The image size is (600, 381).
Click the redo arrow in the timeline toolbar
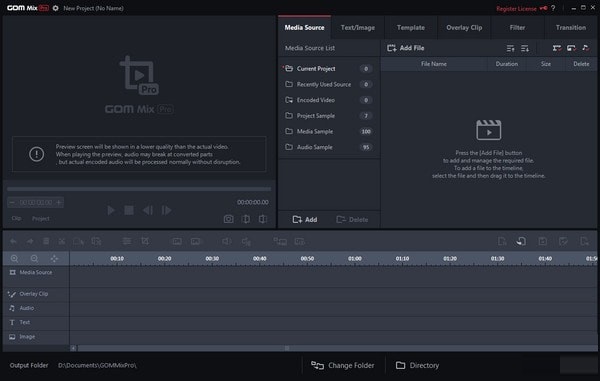click(x=30, y=241)
